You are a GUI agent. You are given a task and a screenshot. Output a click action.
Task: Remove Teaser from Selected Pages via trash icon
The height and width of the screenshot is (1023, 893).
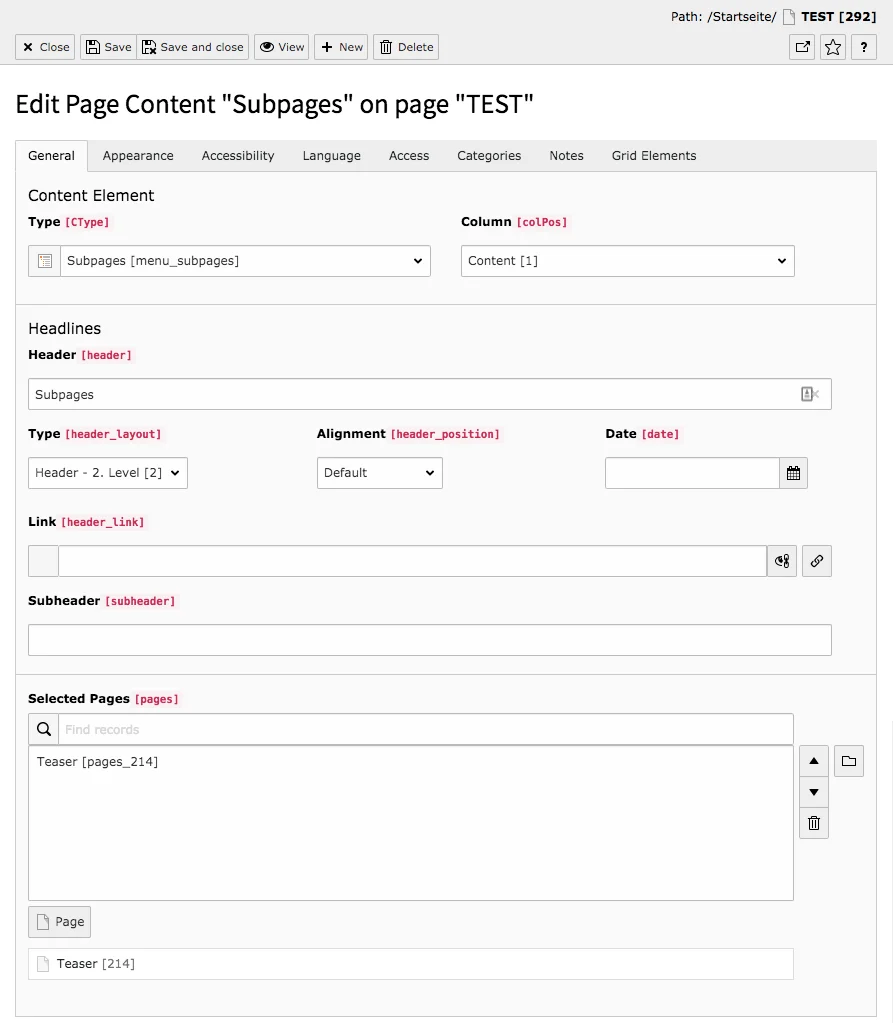point(813,823)
